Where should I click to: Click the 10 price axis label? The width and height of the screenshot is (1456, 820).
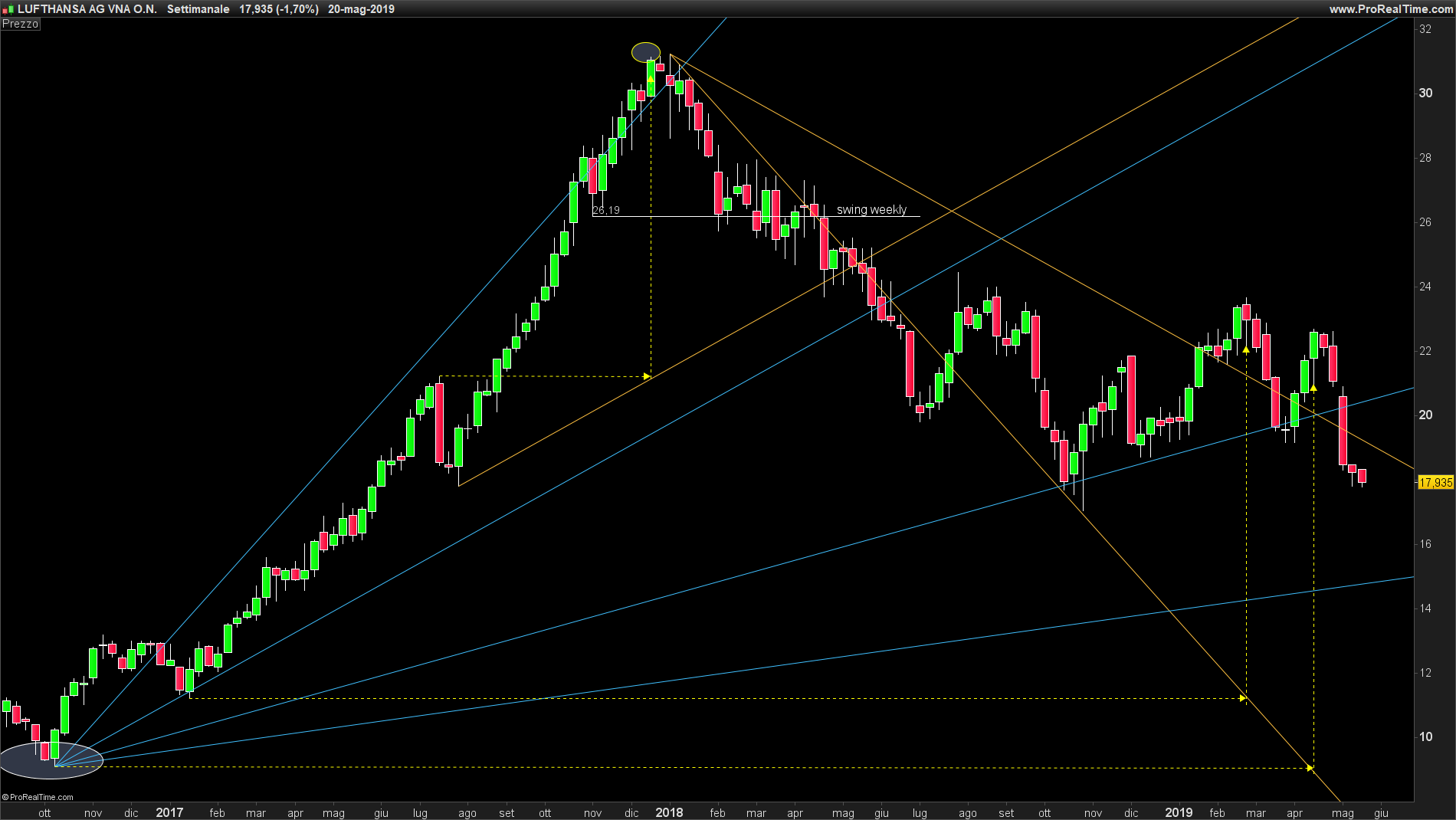pyautogui.click(x=1425, y=736)
